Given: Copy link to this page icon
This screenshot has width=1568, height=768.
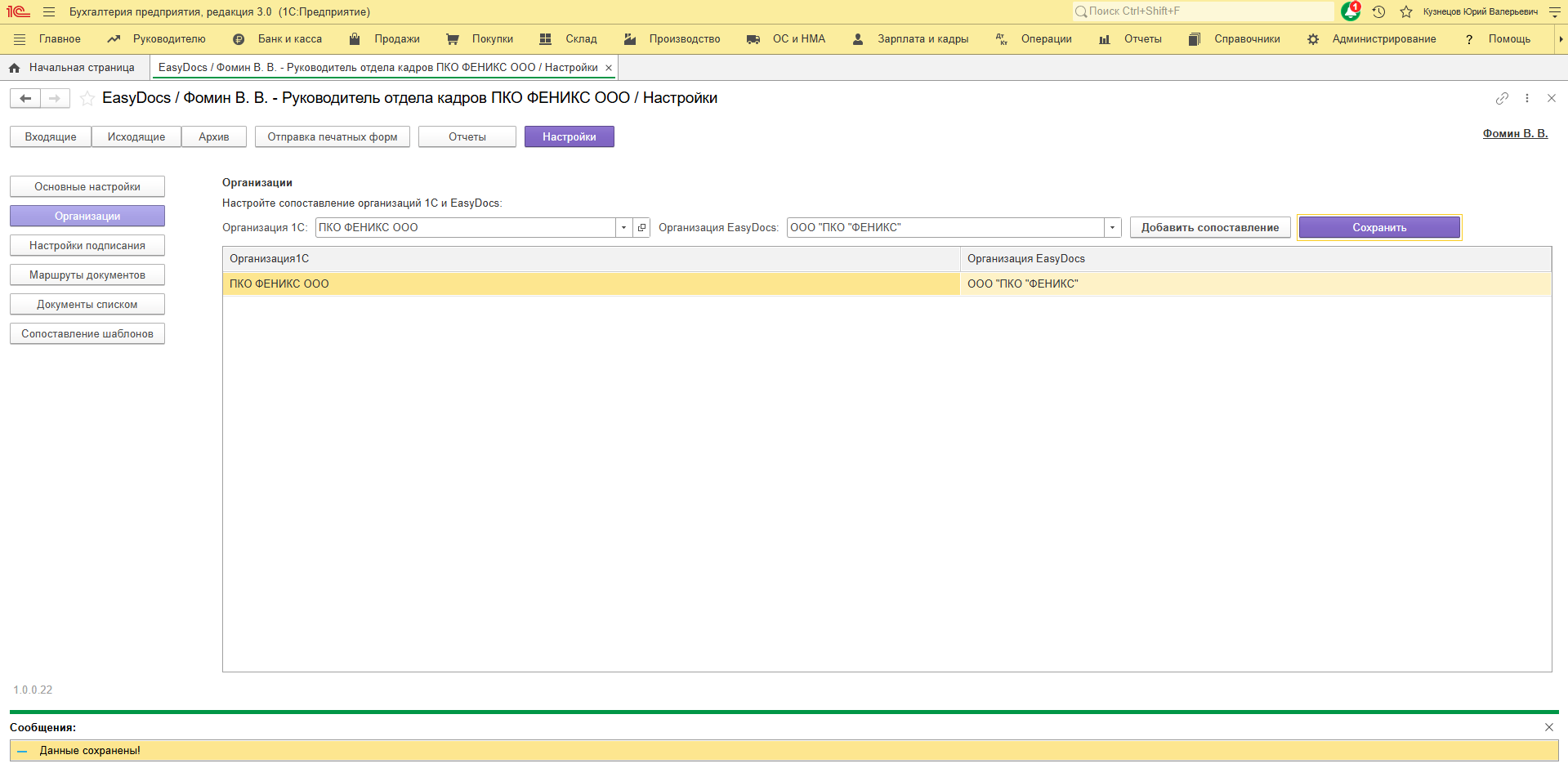Looking at the screenshot, I should pos(1502,98).
